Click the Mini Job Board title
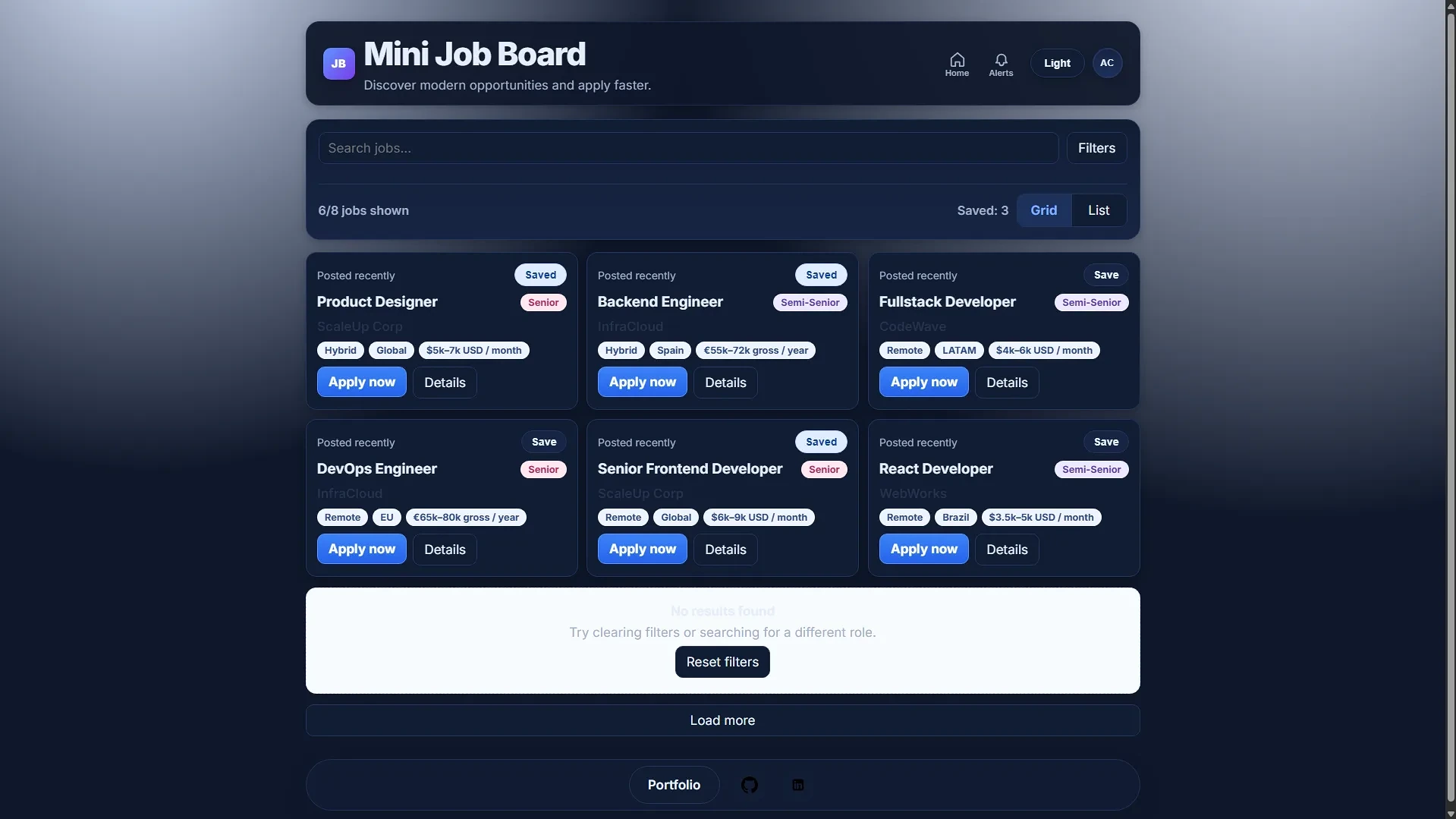This screenshot has width=1456, height=819. pyautogui.click(x=474, y=54)
